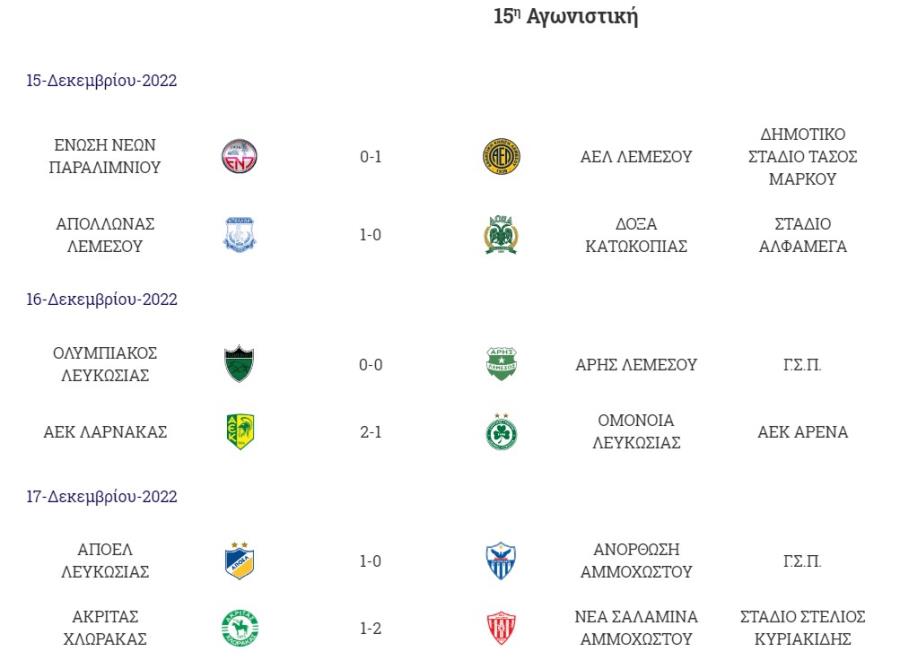Select the Νέα Σαλαμίνα red striped crest
The width and height of the screenshot is (900, 669).
[501, 628]
